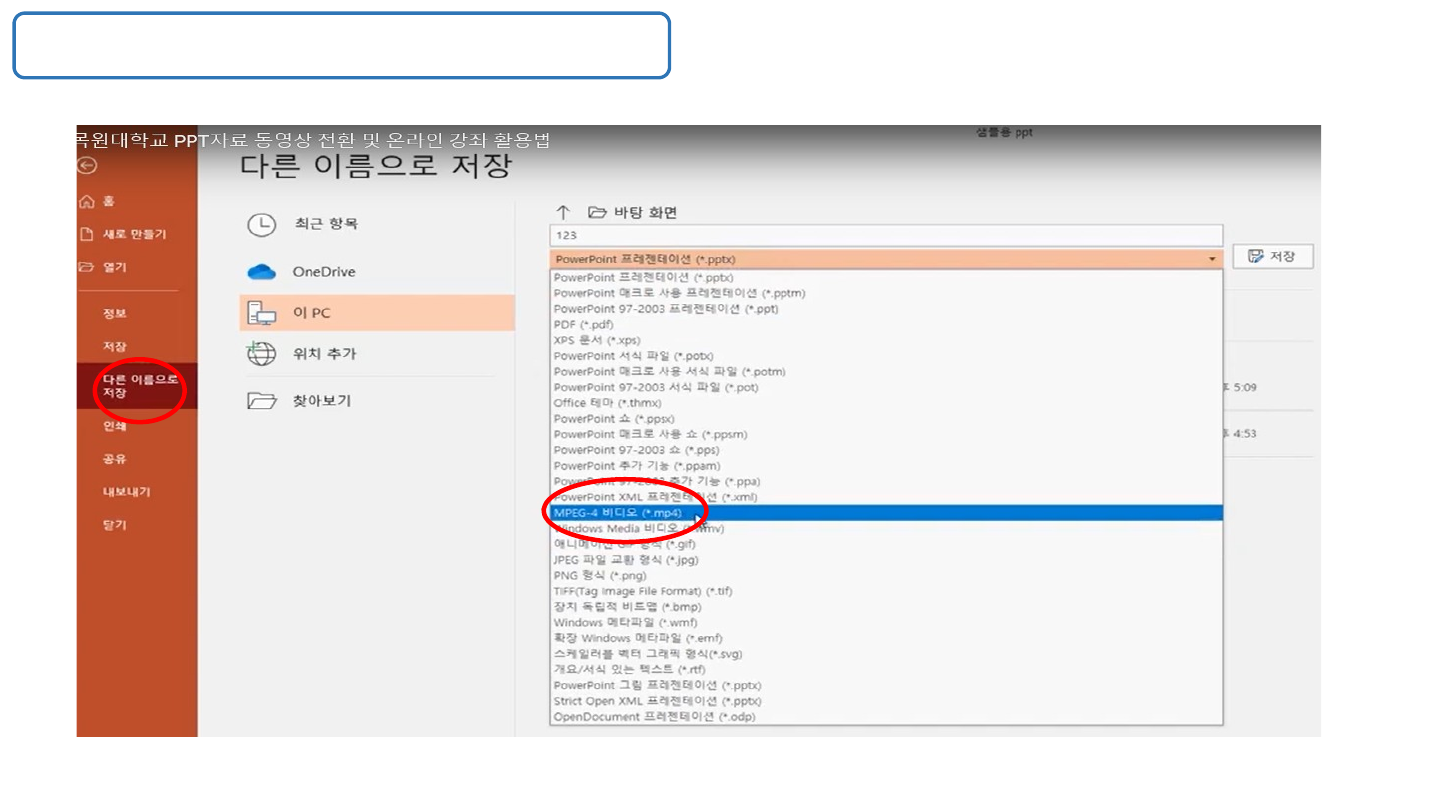Image resolution: width=1440 pixels, height=810 pixels.
Task: Select 최근 항목 recent items location
Action: [x=325, y=224]
